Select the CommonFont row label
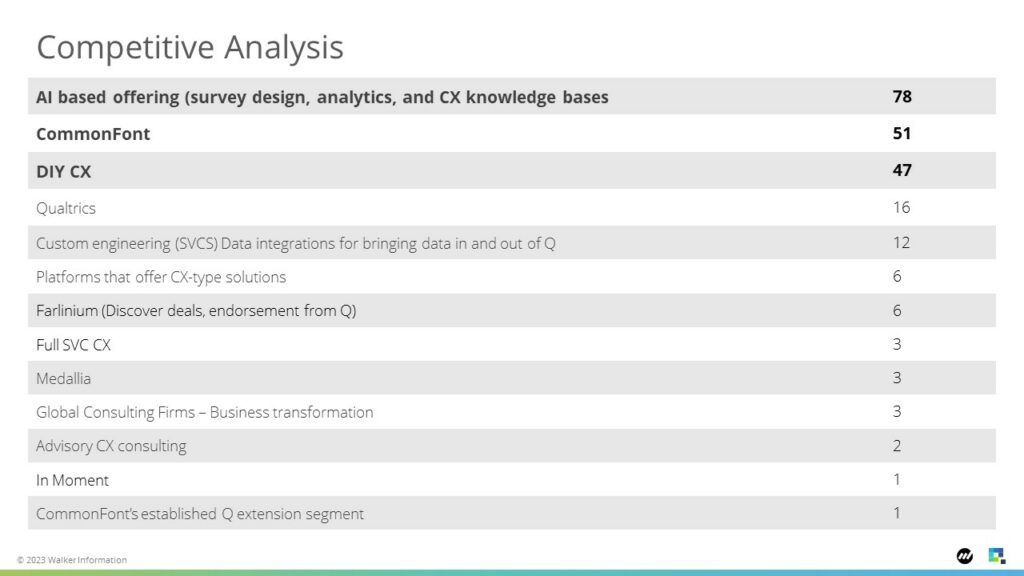Viewport: 1024px width, 576px height. pos(93,134)
